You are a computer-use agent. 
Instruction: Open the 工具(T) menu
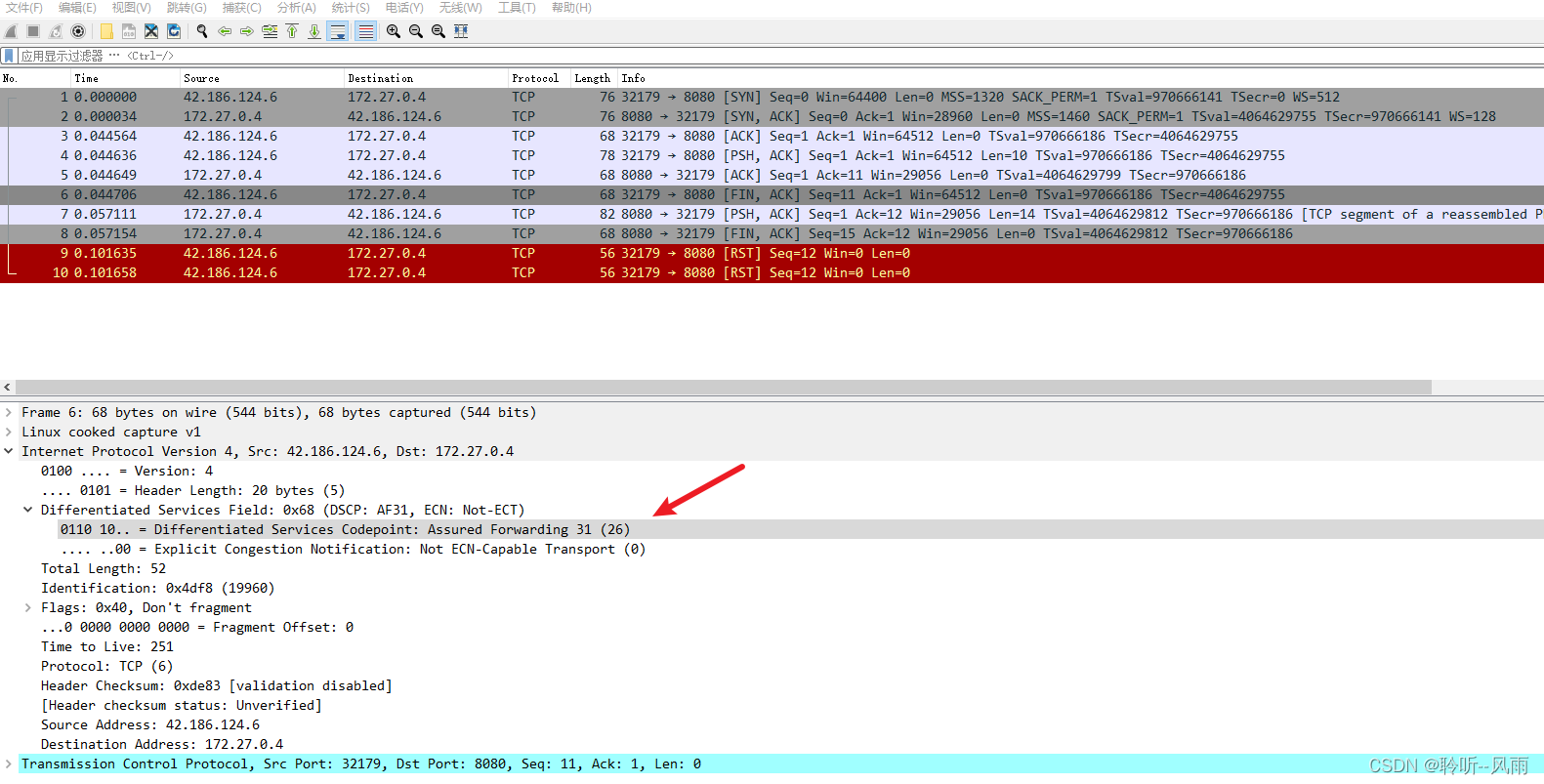pyautogui.click(x=517, y=8)
